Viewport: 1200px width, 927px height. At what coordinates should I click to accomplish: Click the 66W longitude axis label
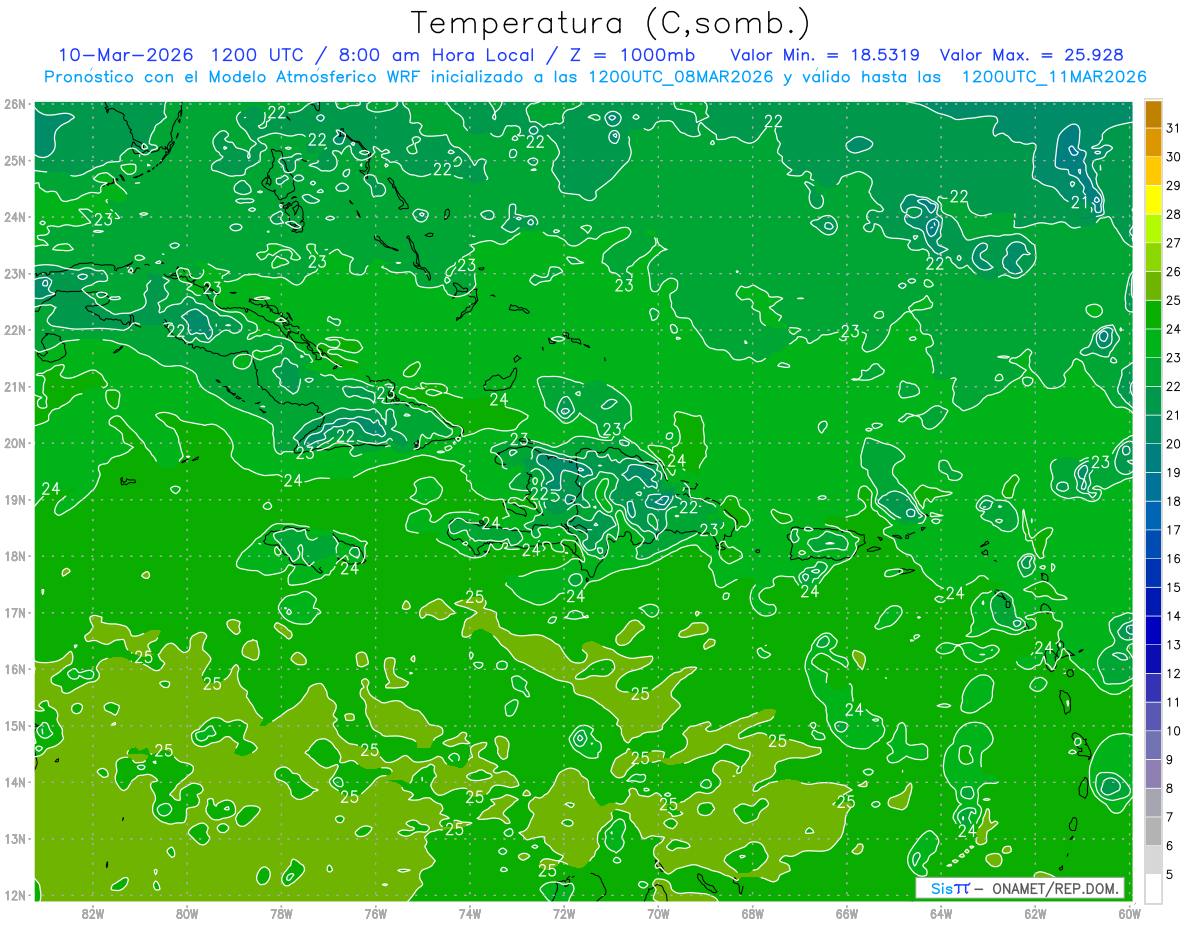[x=847, y=912]
